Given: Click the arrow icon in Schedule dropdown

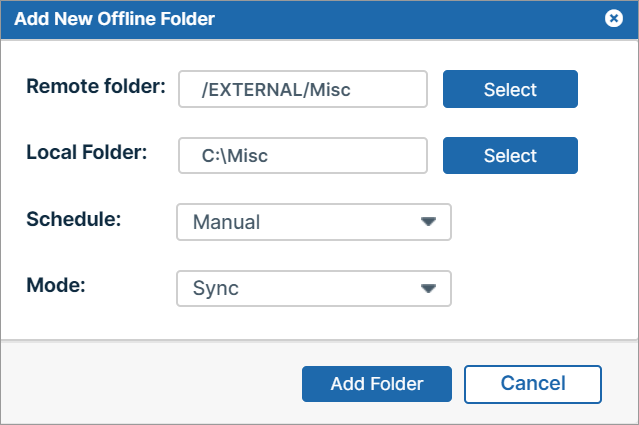Looking at the screenshot, I should coord(429,222).
